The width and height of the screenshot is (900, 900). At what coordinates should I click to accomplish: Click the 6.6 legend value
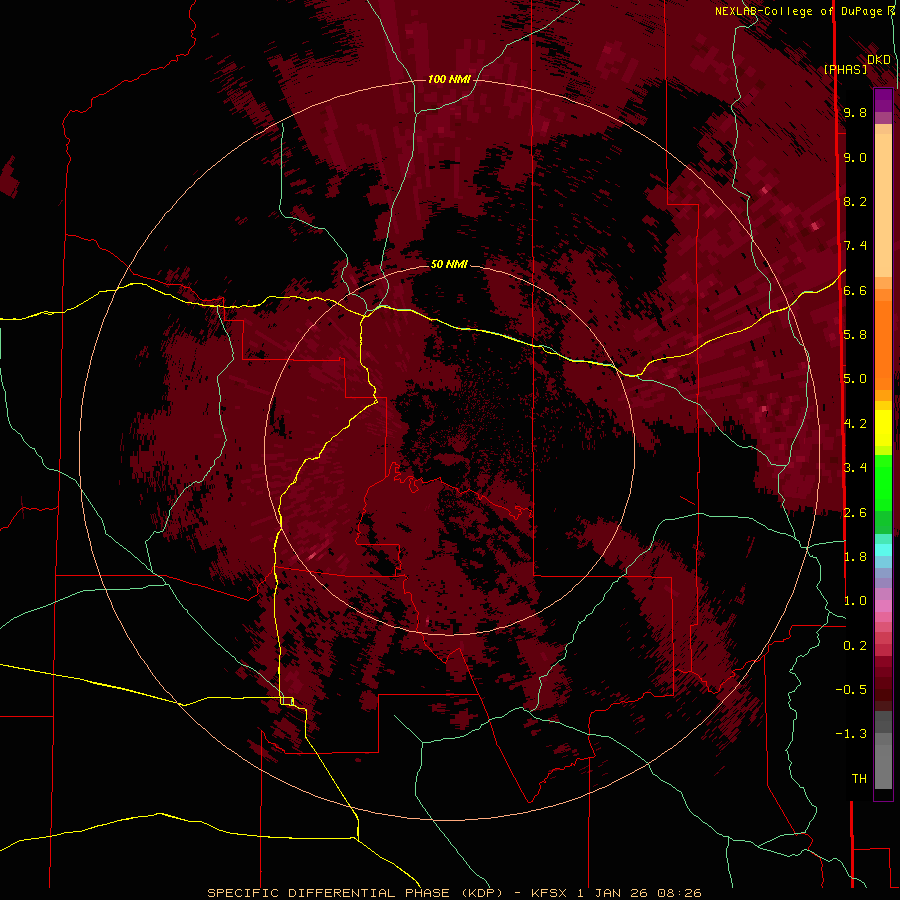(855, 290)
